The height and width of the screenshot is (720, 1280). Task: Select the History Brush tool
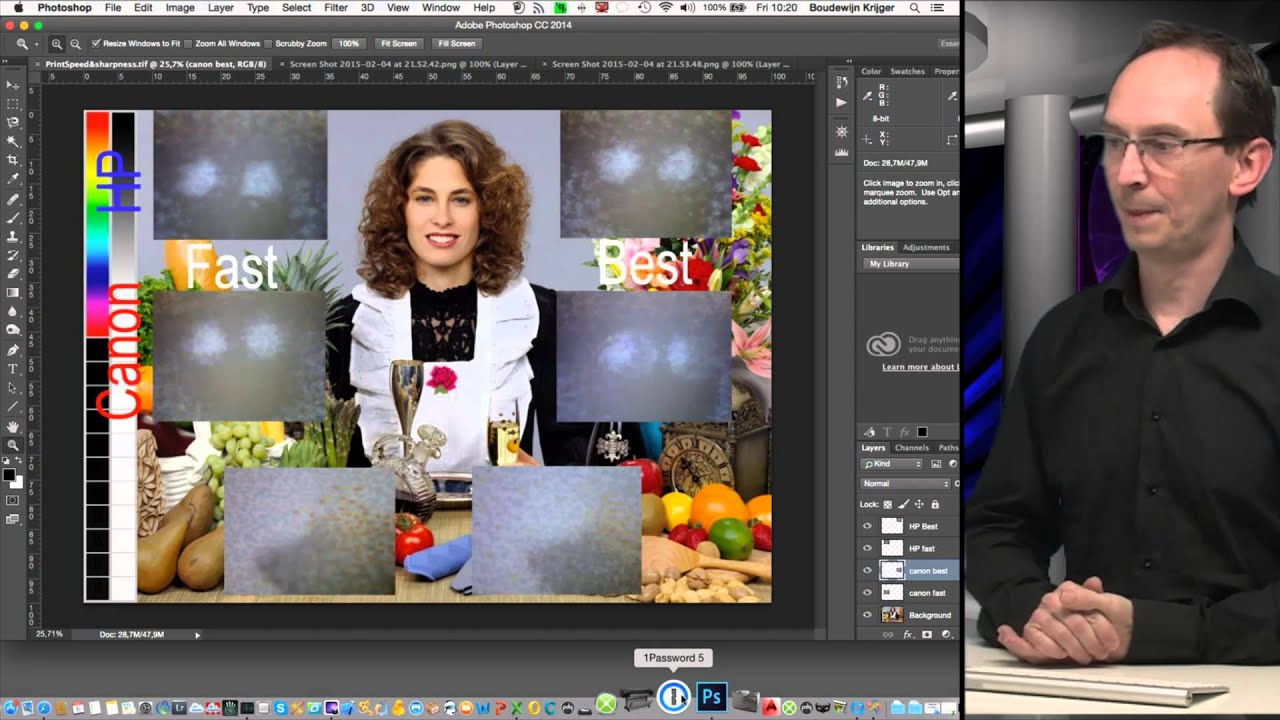click(13, 255)
